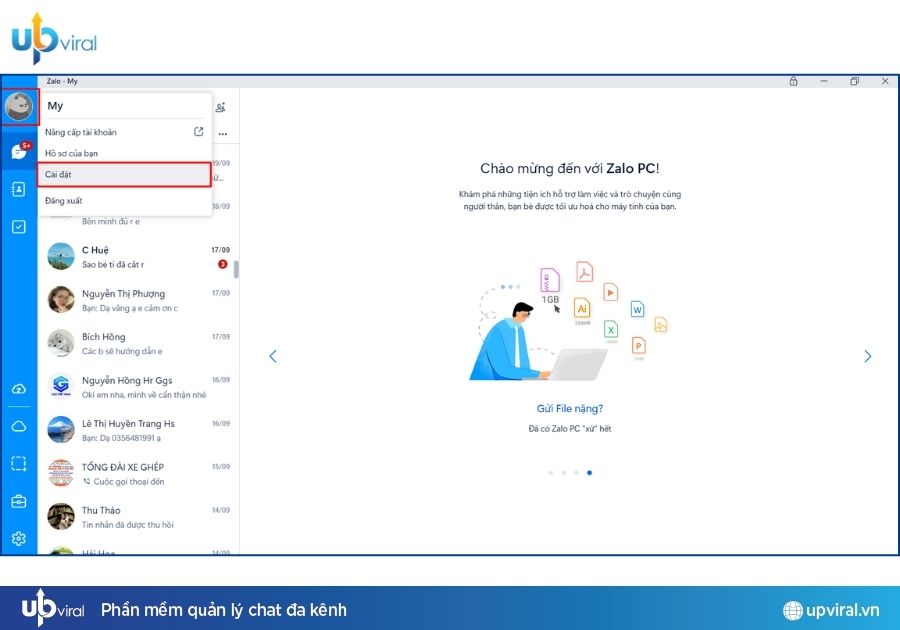Click the Gửi File nặng? heading
Screen dimensions: 900x630
click(x=569, y=409)
